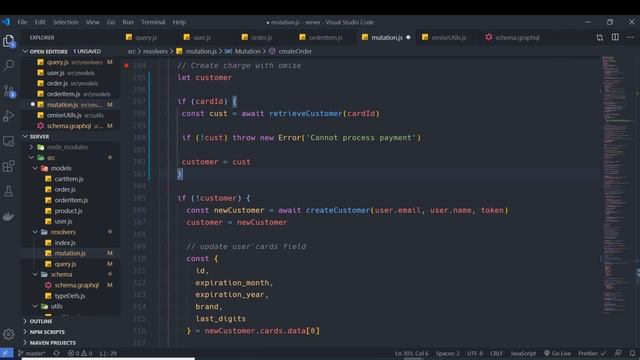Open the Explorer view in activity bar

[9, 40]
